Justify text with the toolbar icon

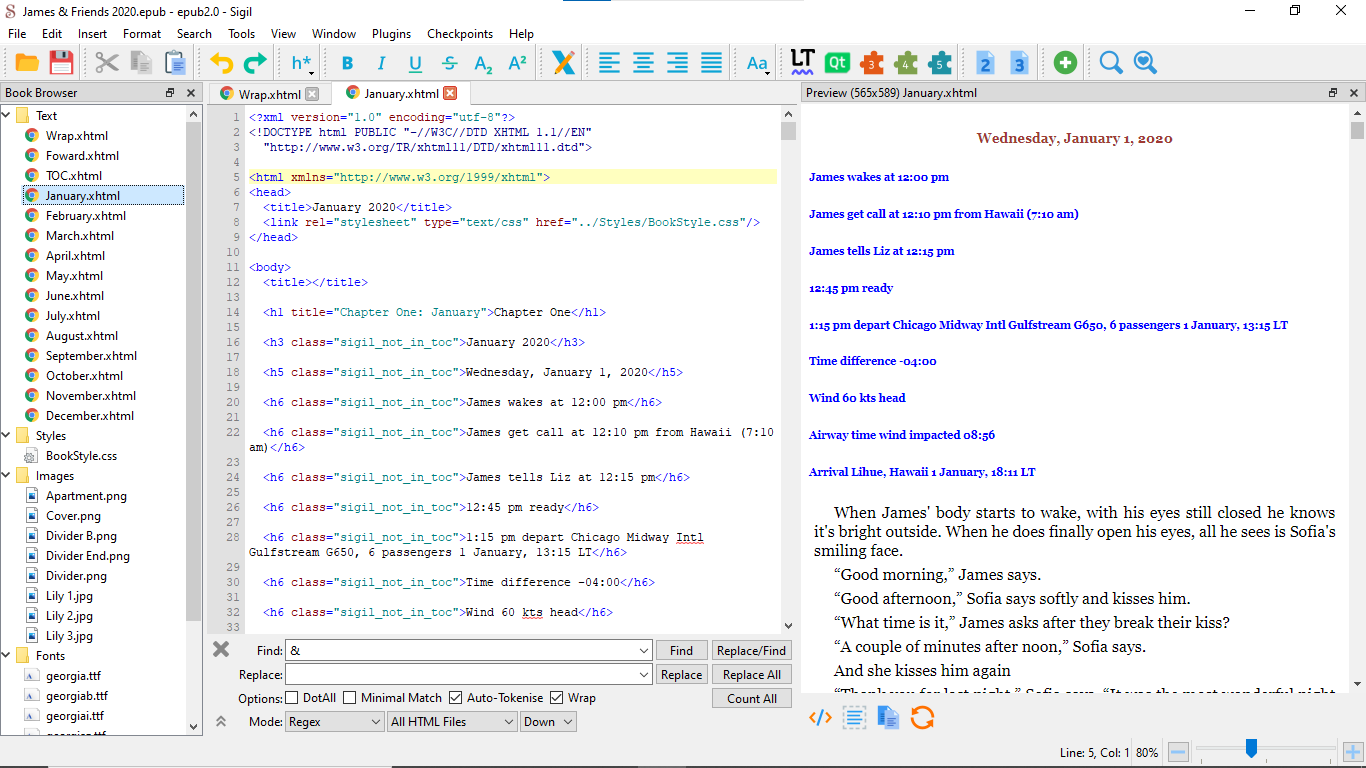coord(711,63)
